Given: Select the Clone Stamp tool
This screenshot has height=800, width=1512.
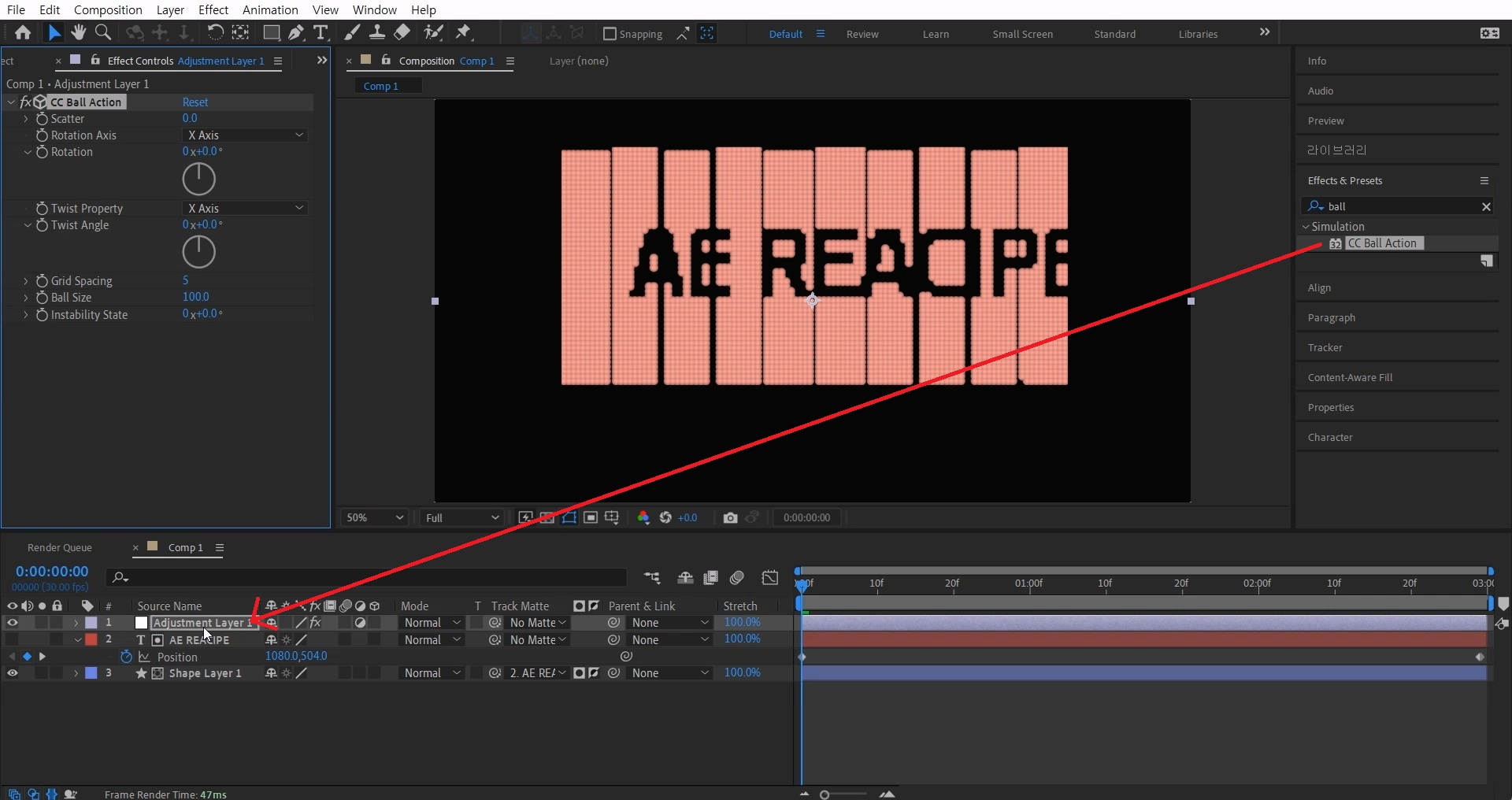Looking at the screenshot, I should (x=377, y=33).
